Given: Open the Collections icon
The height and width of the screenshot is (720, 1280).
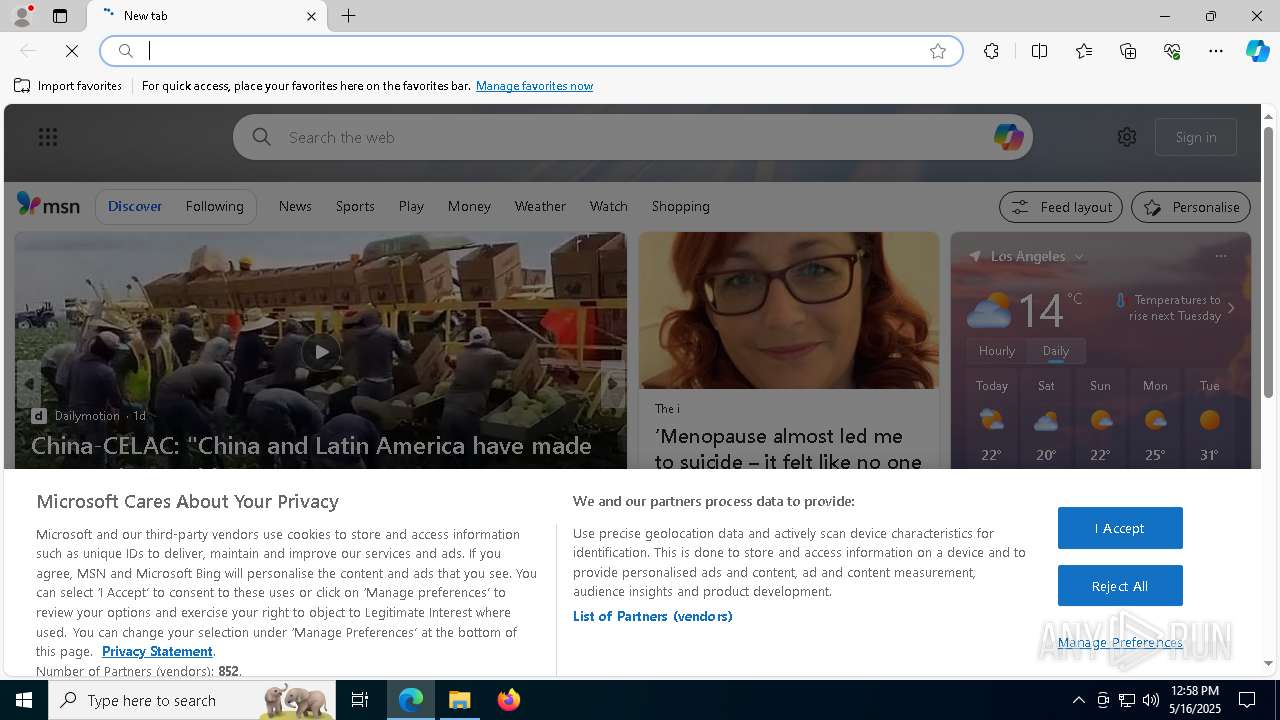Looking at the screenshot, I should [x=1128, y=51].
